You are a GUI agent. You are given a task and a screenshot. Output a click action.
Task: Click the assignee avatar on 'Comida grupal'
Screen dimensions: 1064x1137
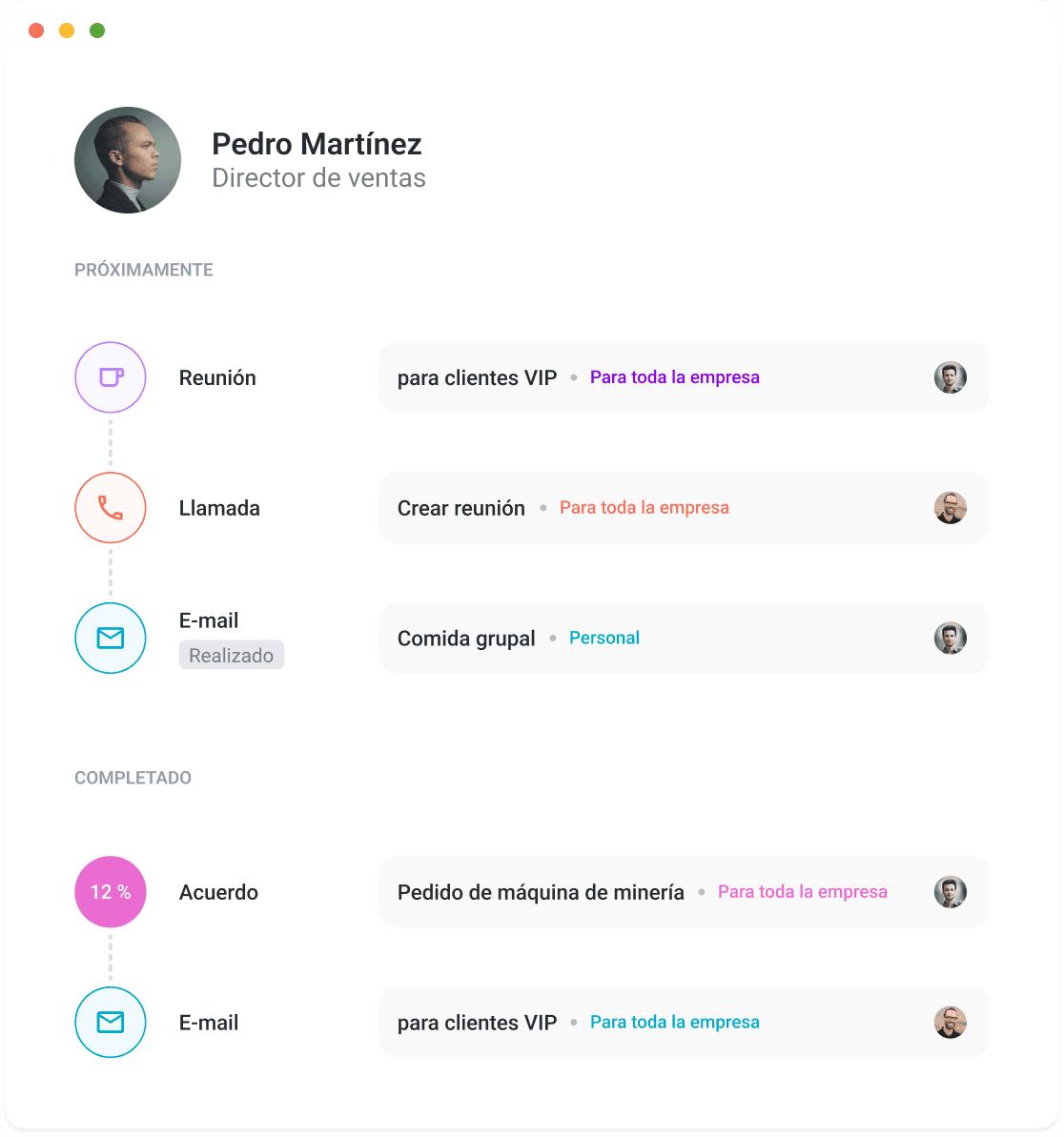(x=950, y=638)
